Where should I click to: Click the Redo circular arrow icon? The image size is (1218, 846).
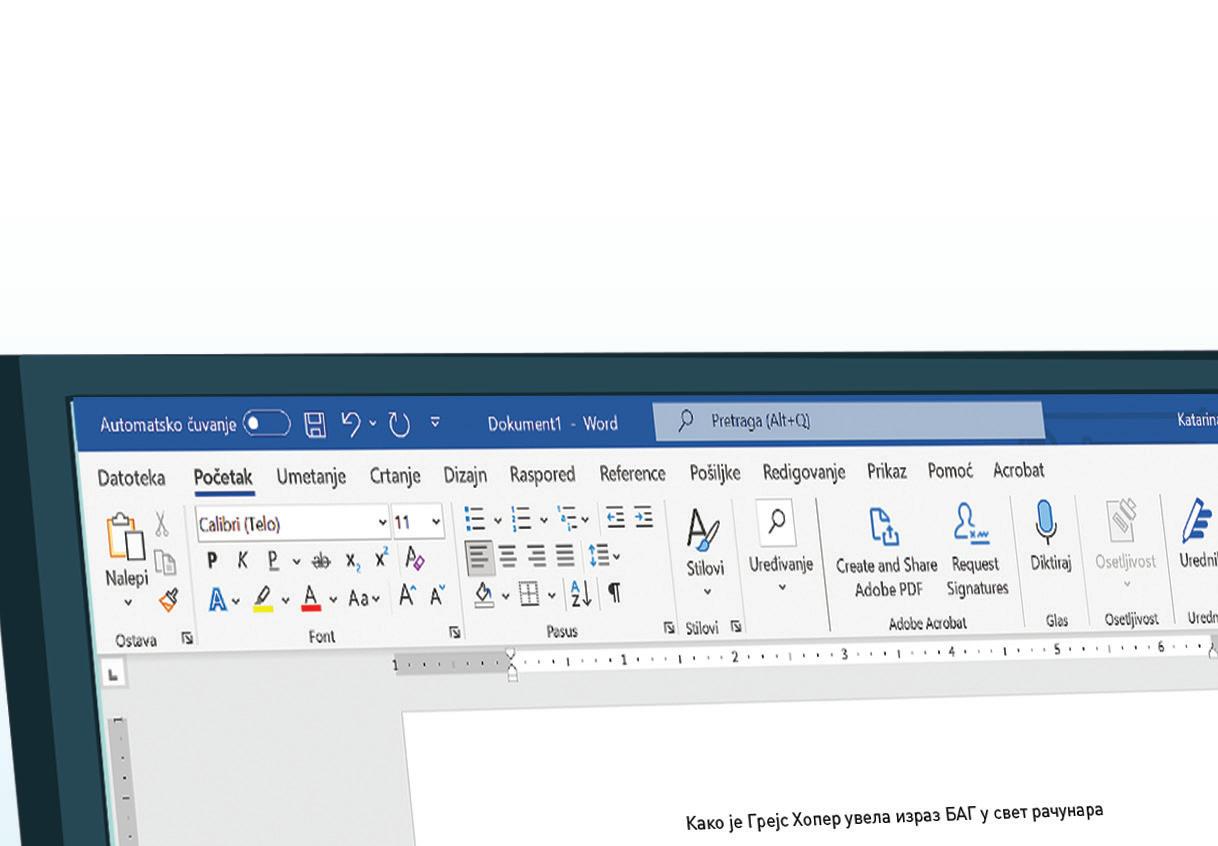click(x=399, y=424)
